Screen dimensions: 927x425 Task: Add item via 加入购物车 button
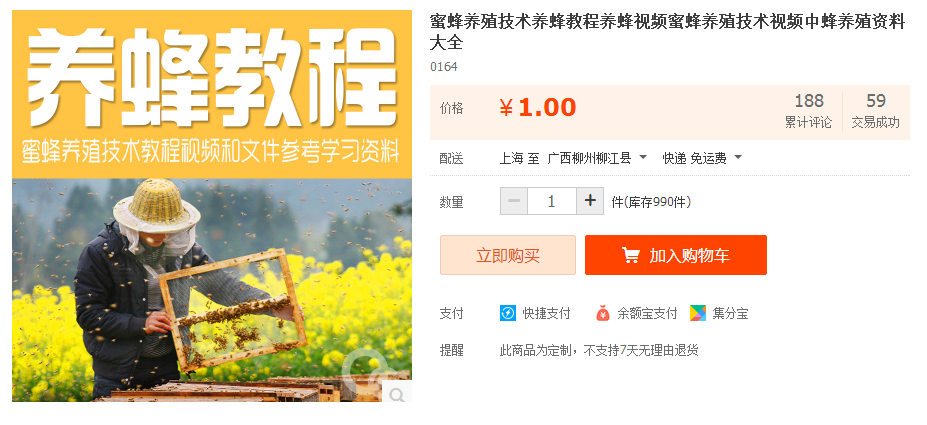(676, 255)
